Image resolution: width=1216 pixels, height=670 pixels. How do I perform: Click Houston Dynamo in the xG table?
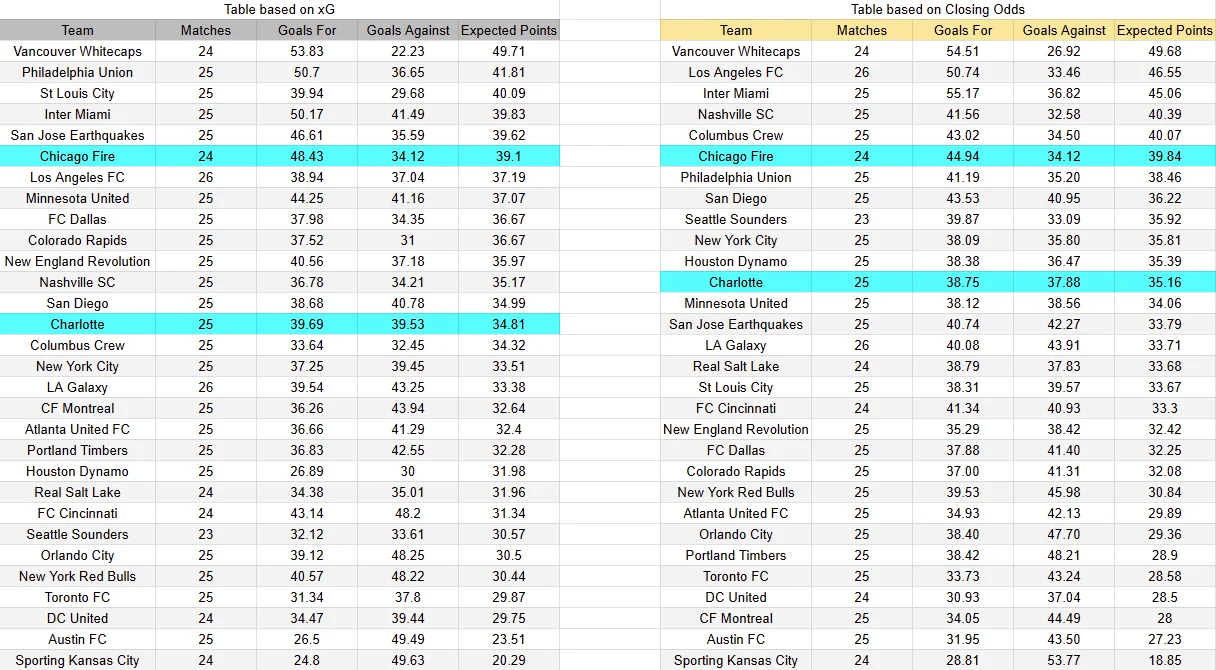(x=77, y=471)
